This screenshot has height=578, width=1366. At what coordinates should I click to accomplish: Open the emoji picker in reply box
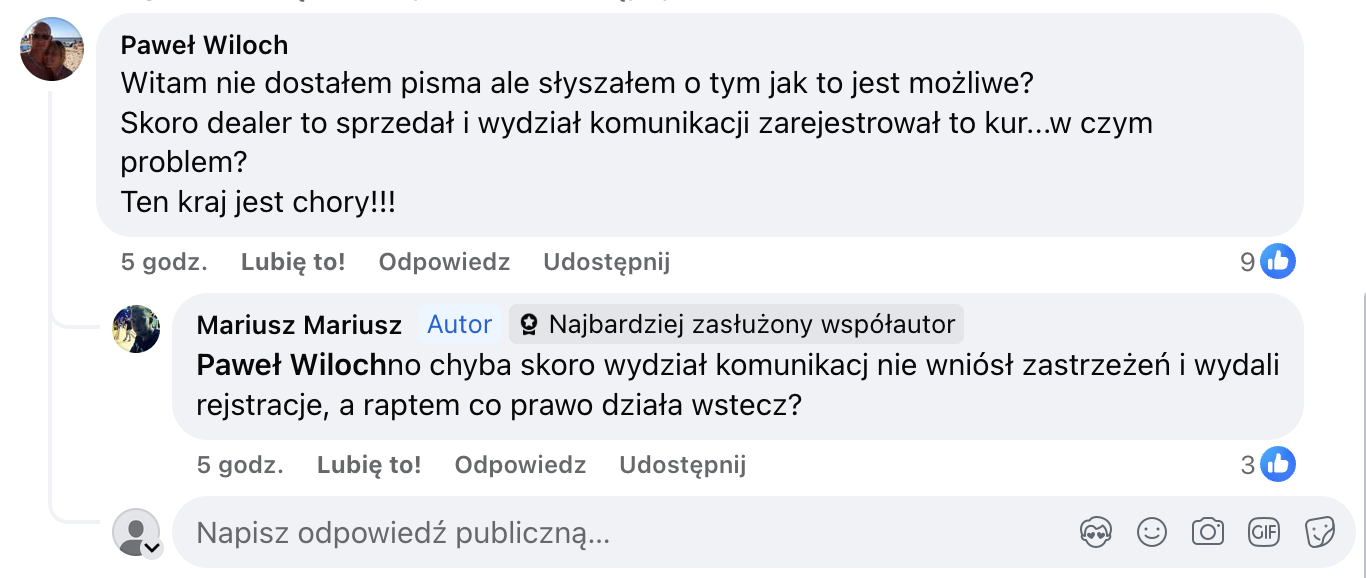coord(1152,532)
